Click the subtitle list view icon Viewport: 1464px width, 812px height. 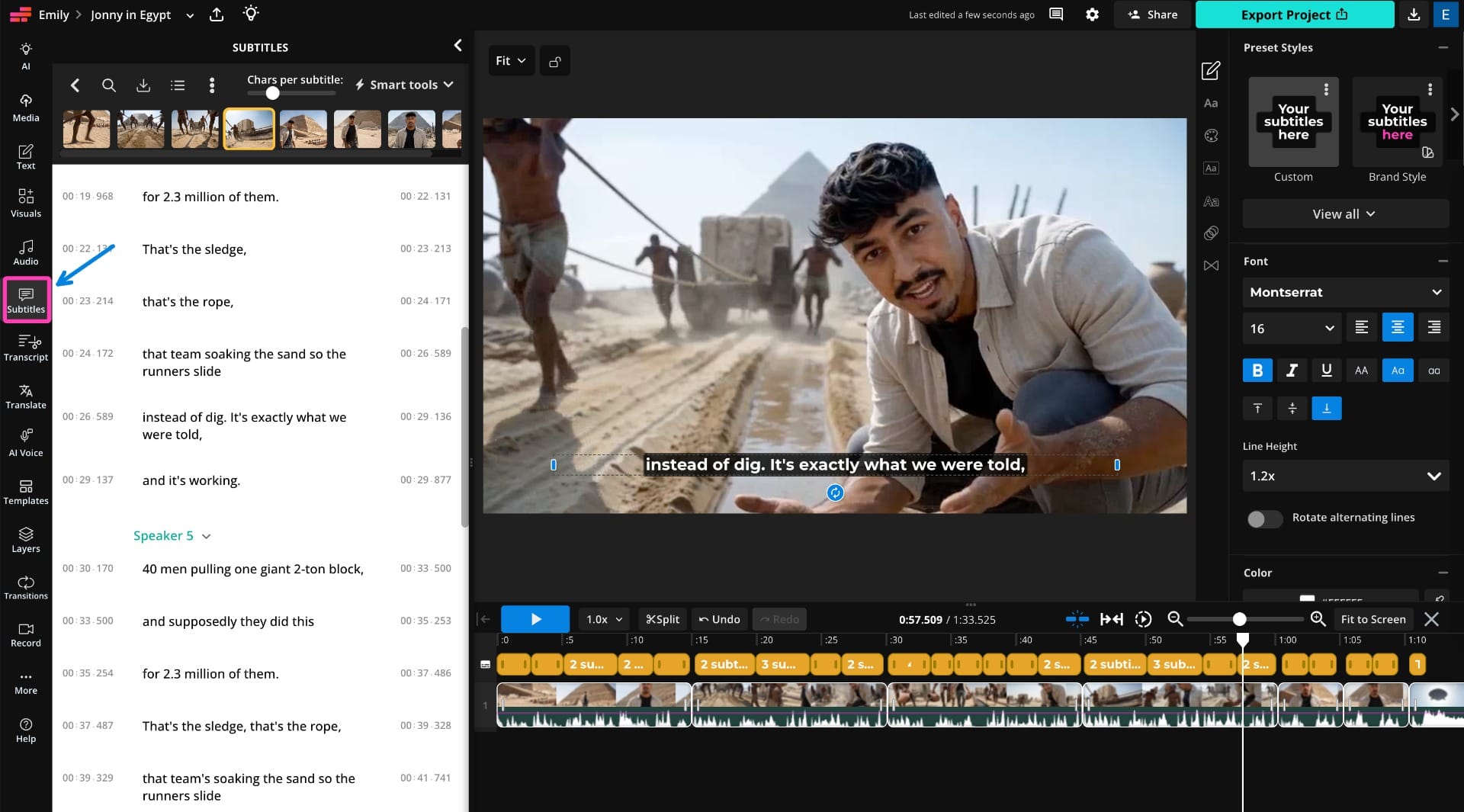click(178, 85)
